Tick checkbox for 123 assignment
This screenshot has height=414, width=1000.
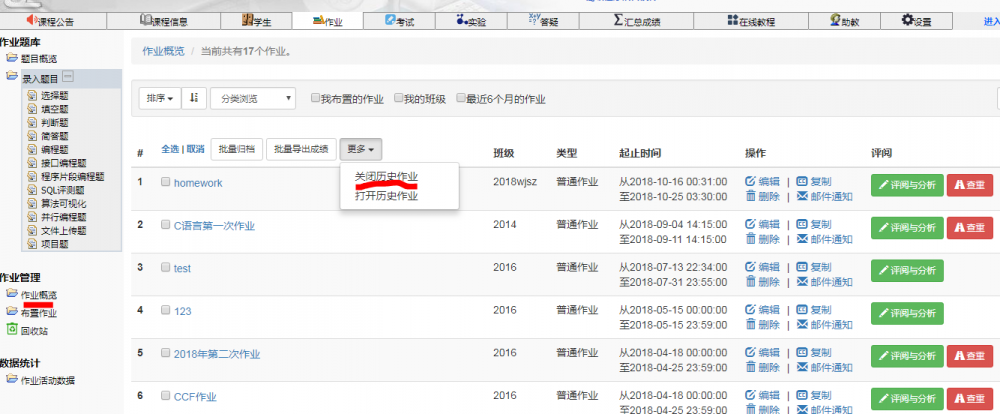[x=165, y=310]
